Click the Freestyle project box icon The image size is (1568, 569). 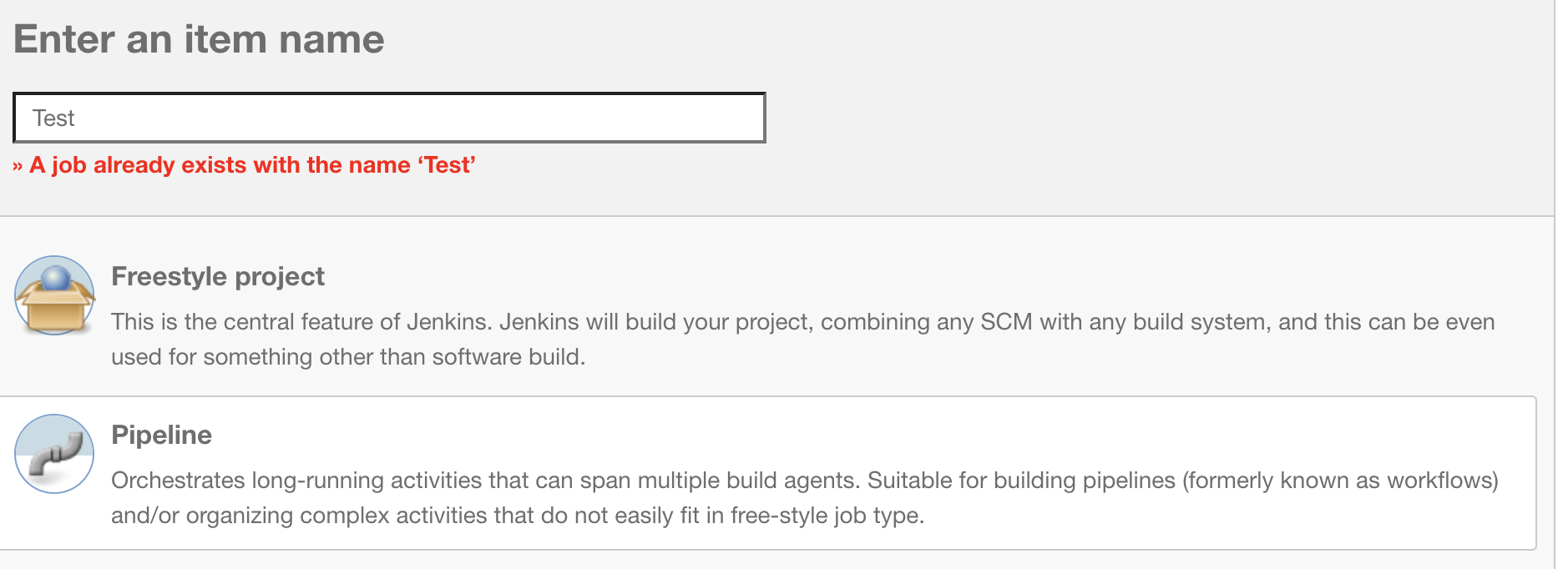tap(54, 296)
